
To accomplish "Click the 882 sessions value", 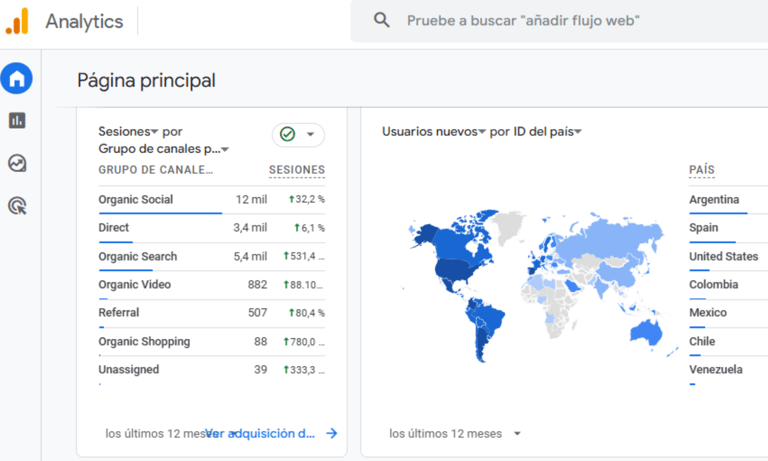I will [x=258, y=285].
